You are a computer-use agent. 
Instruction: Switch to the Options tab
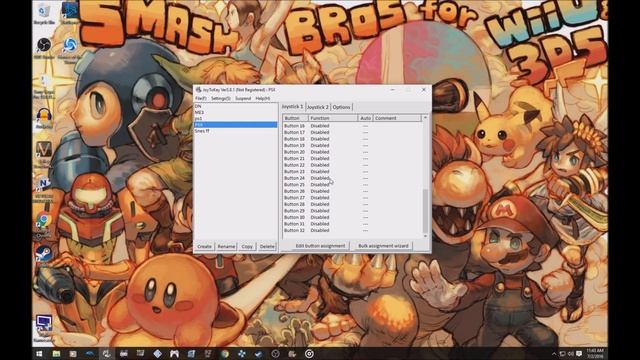[x=341, y=107]
